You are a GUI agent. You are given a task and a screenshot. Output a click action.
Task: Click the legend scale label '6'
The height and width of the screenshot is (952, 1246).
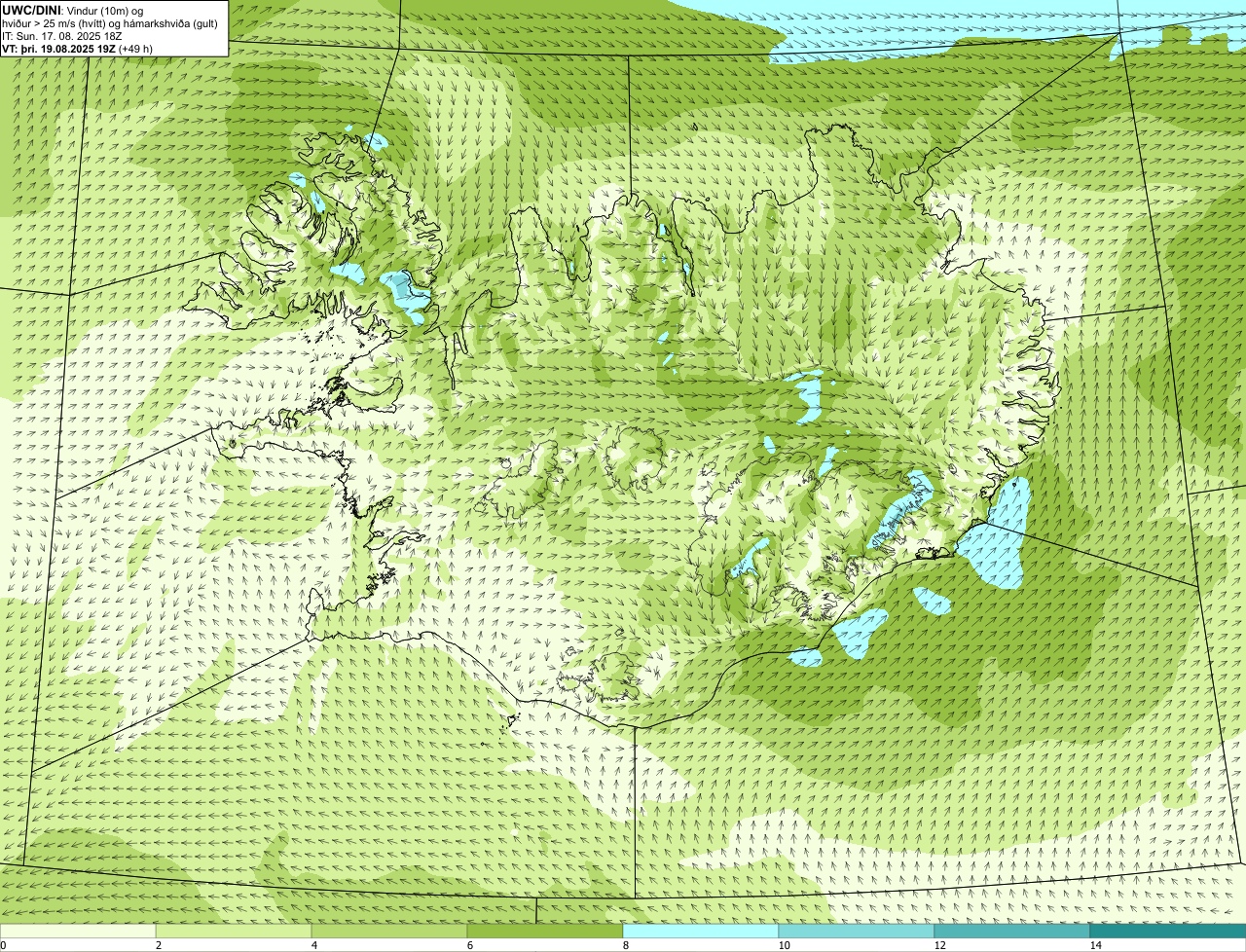469,945
